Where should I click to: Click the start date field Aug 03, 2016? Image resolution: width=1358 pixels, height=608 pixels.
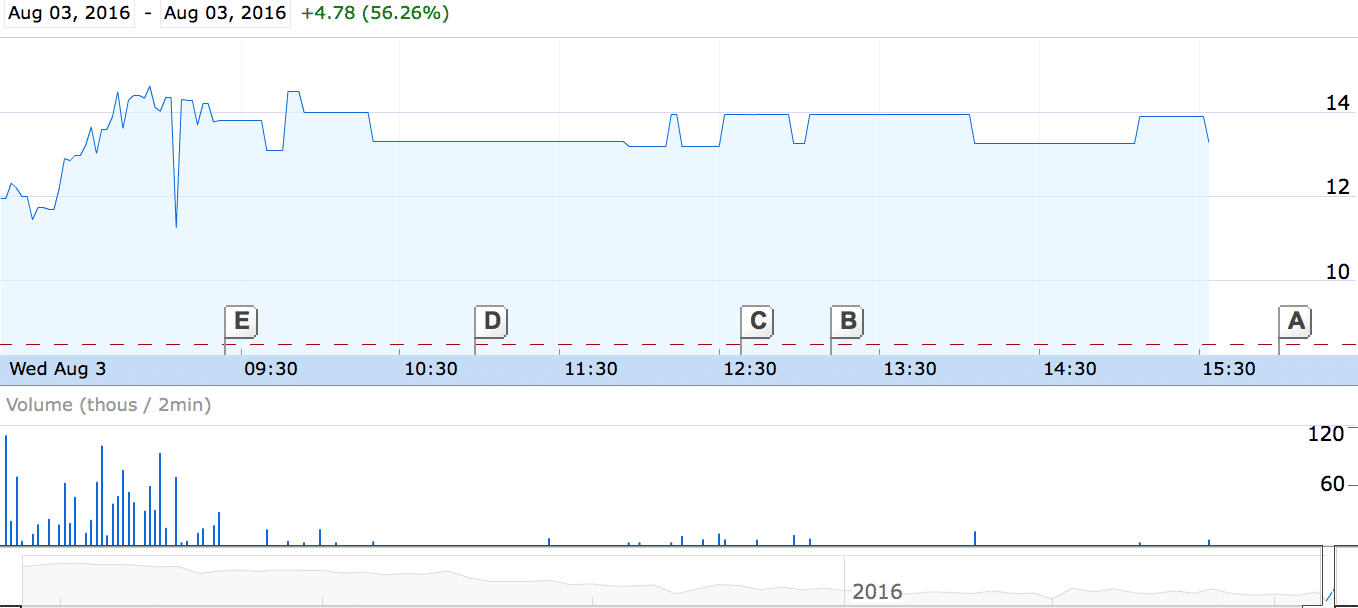pyautogui.click(x=70, y=13)
